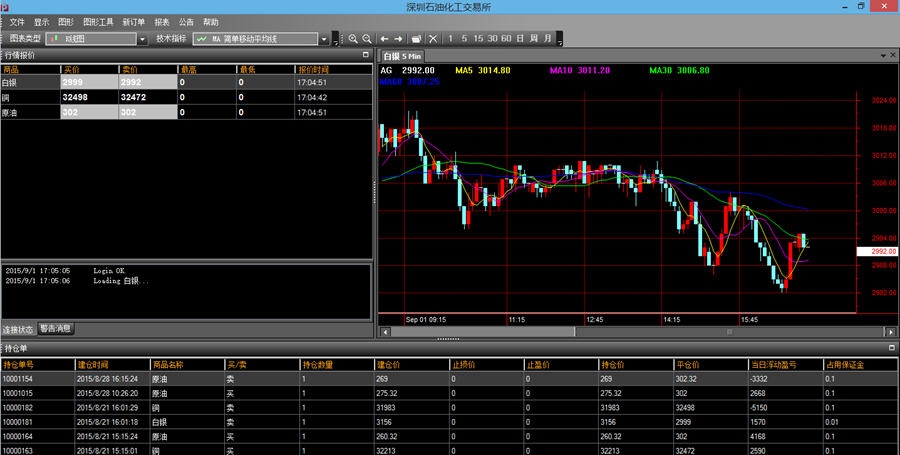Select the 1-minute timeframe

451,39
